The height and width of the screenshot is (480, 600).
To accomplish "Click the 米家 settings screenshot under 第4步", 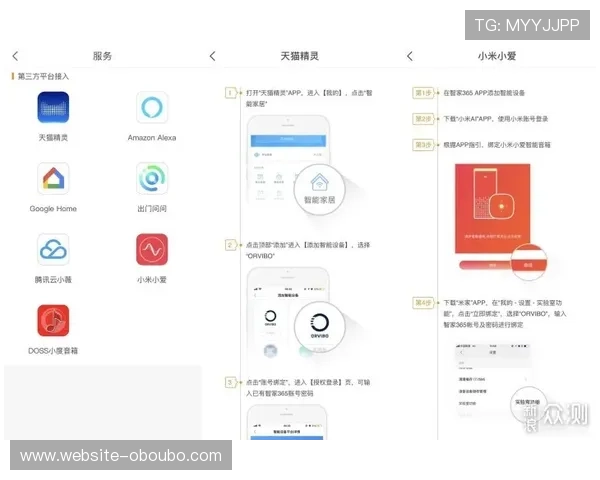I will tap(494, 379).
